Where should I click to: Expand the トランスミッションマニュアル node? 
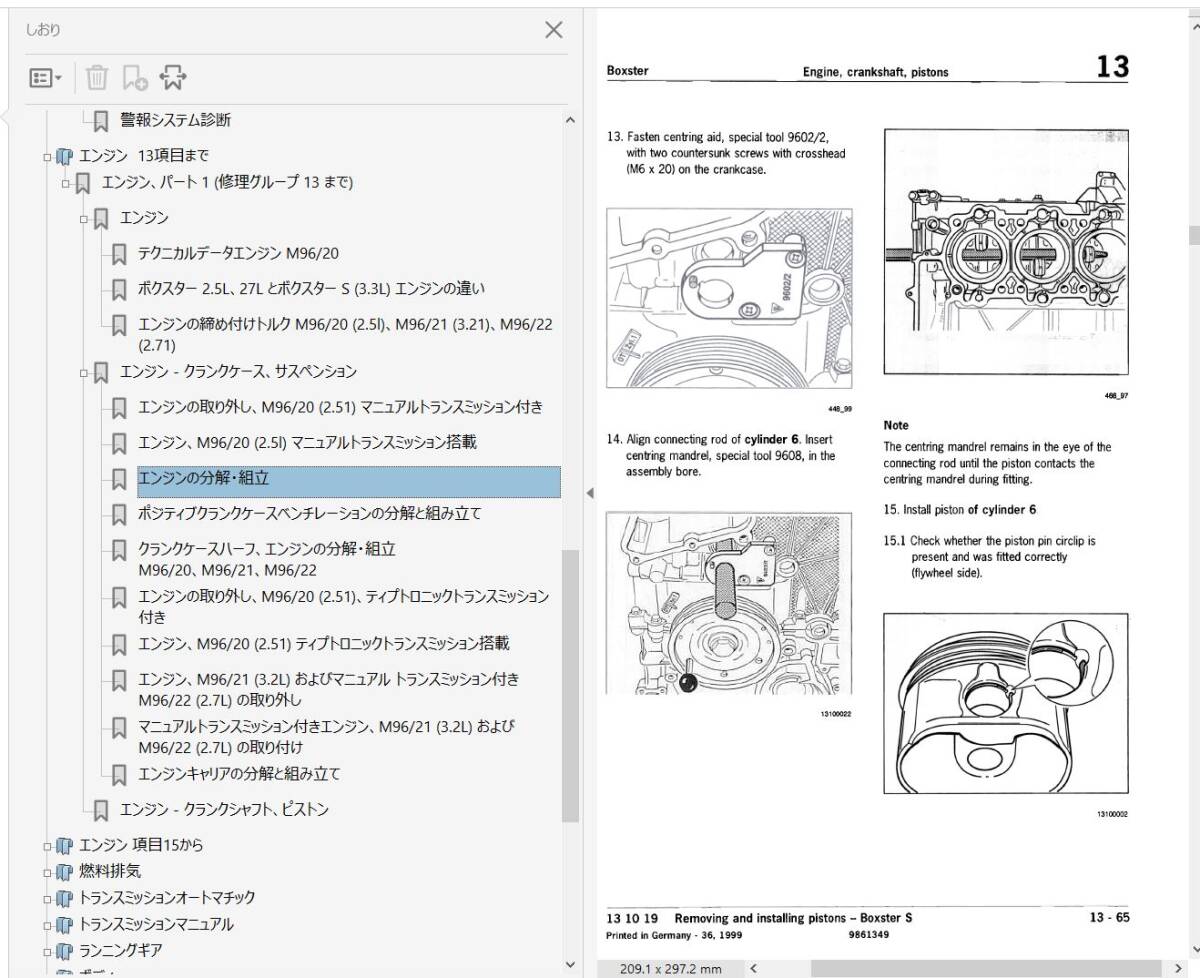click(x=47, y=925)
